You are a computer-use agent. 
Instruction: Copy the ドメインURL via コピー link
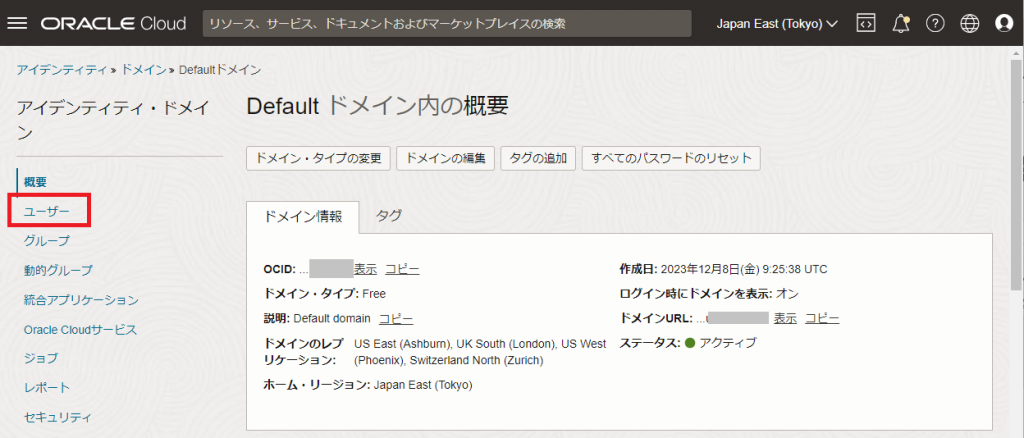[x=822, y=319]
